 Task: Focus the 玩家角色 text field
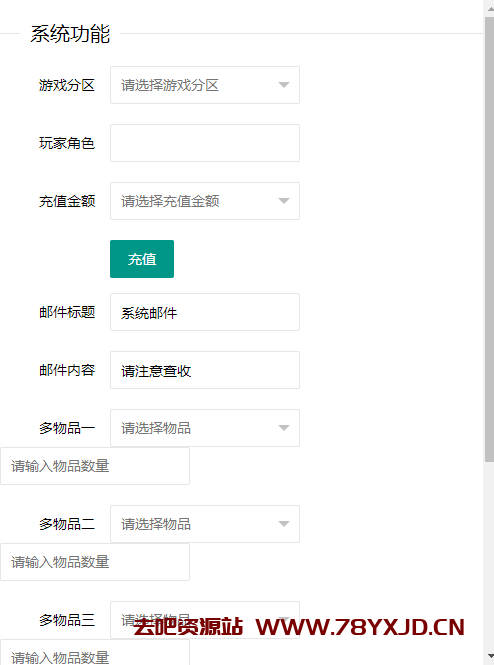point(205,143)
